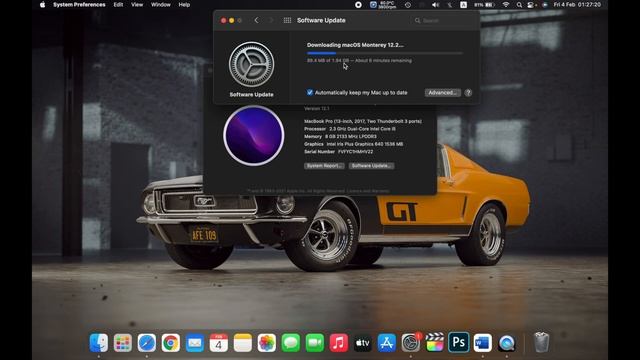Image resolution: width=640 pixels, height=360 pixels.
Task: Click the screen recording indicator icon
Action: [x=358, y=4]
